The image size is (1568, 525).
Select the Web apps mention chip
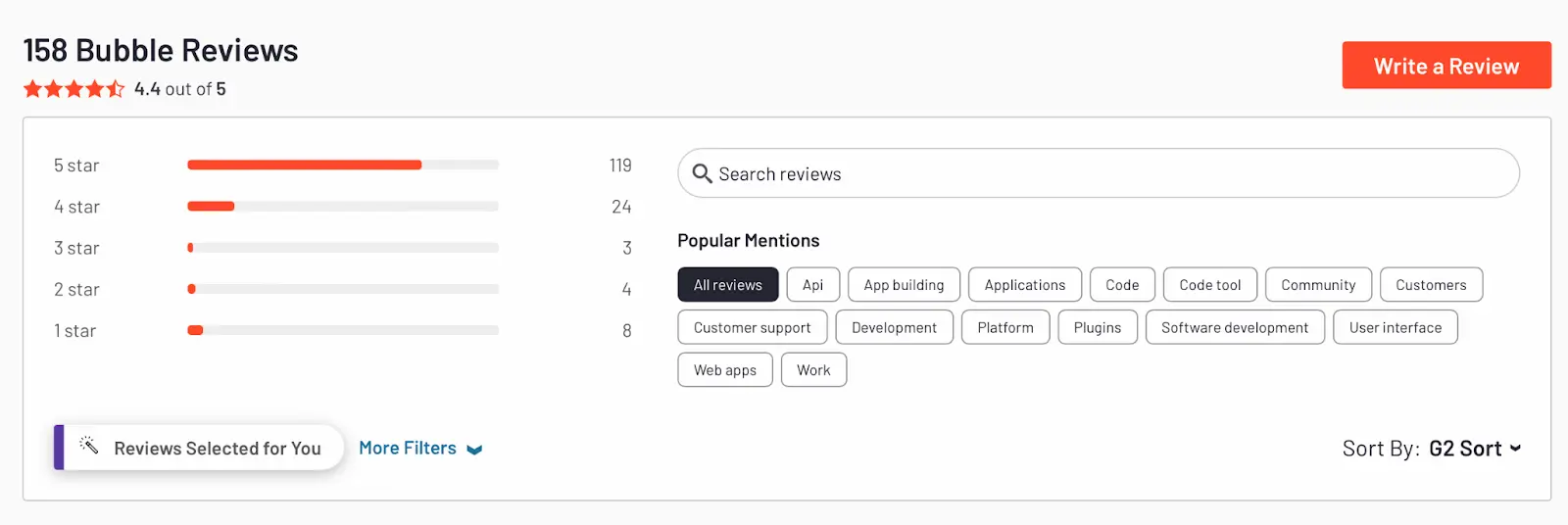tap(725, 370)
